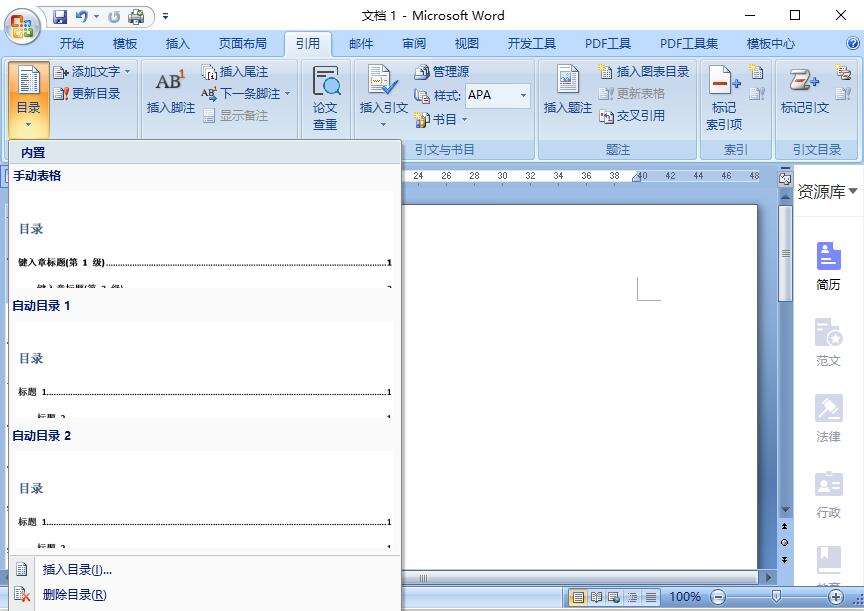Save the document with the floppy icon
This screenshot has height=611, width=864.
(60, 17)
